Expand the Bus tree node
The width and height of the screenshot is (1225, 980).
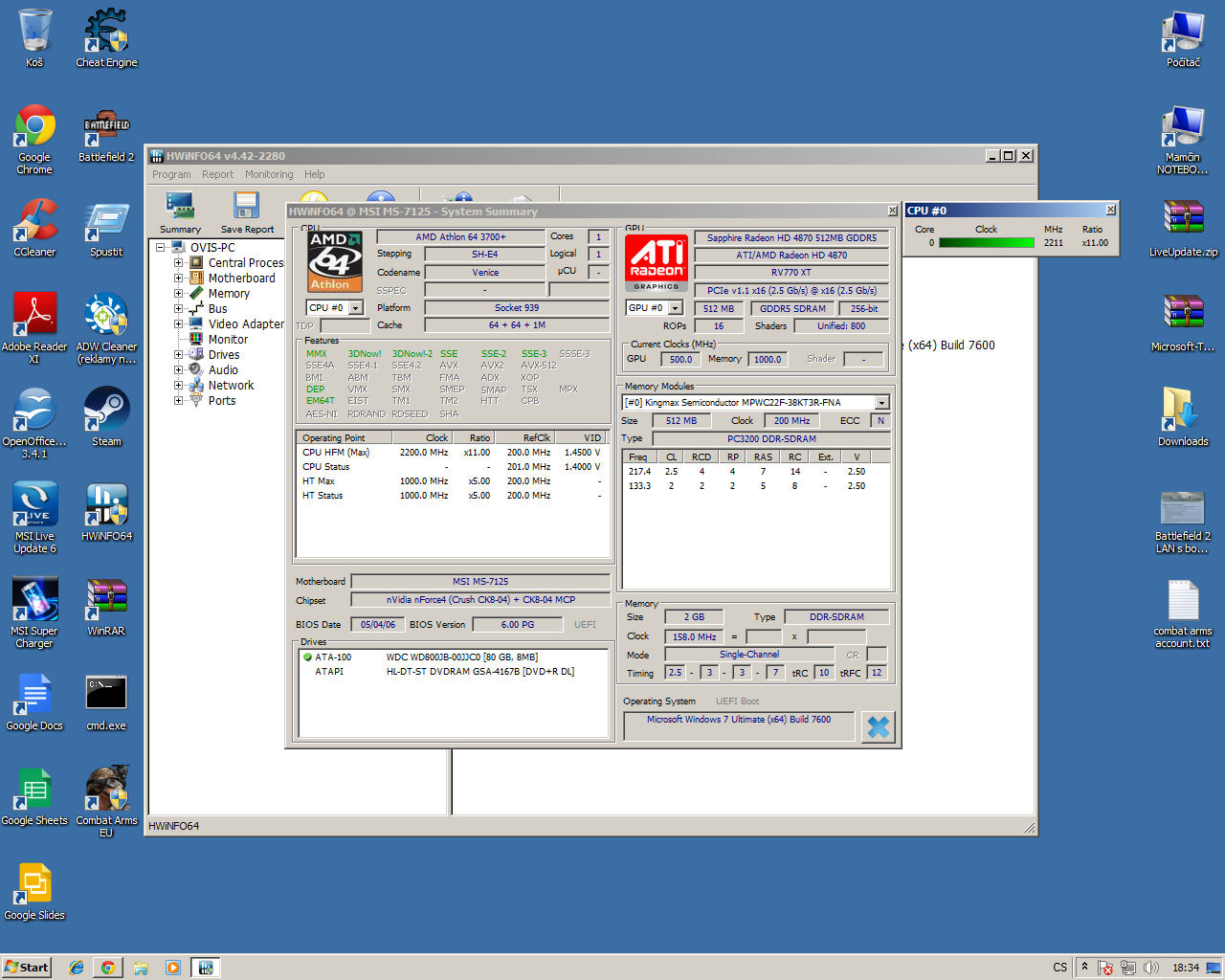[x=178, y=308]
